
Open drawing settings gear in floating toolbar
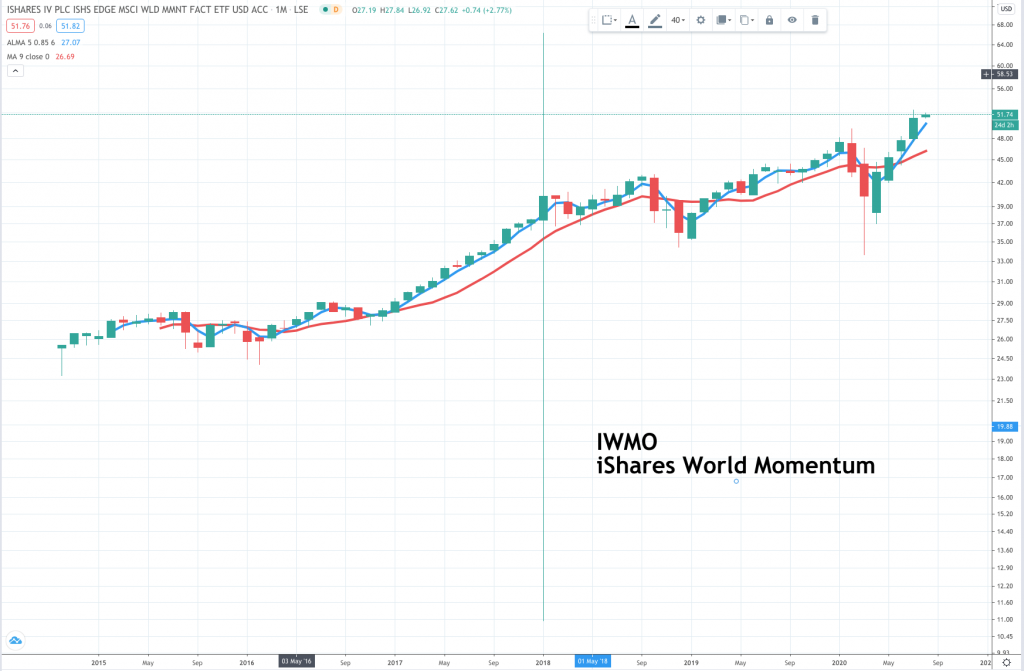click(x=701, y=20)
